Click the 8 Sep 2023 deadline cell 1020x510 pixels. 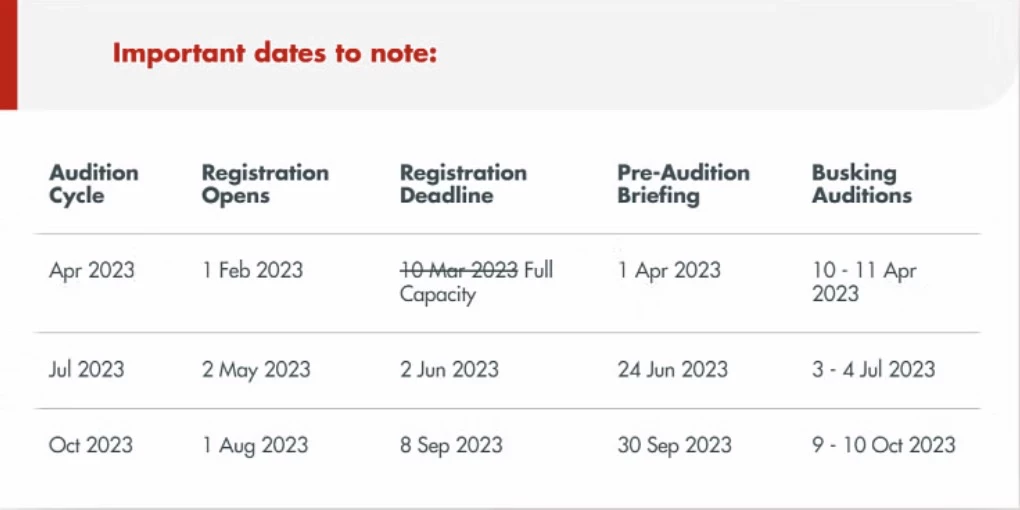(x=451, y=446)
